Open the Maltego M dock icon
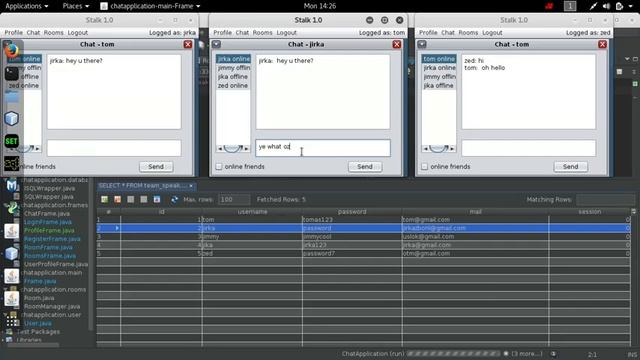 click(x=11, y=186)
